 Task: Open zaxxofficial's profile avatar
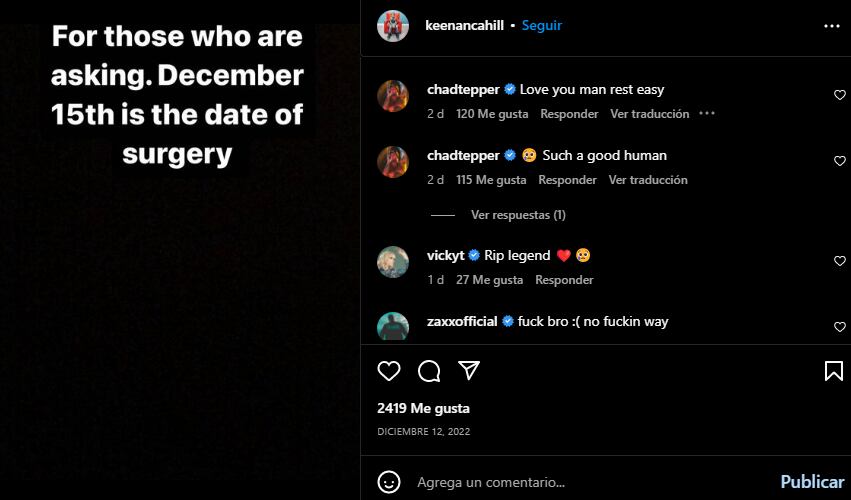tap(393, 327)
